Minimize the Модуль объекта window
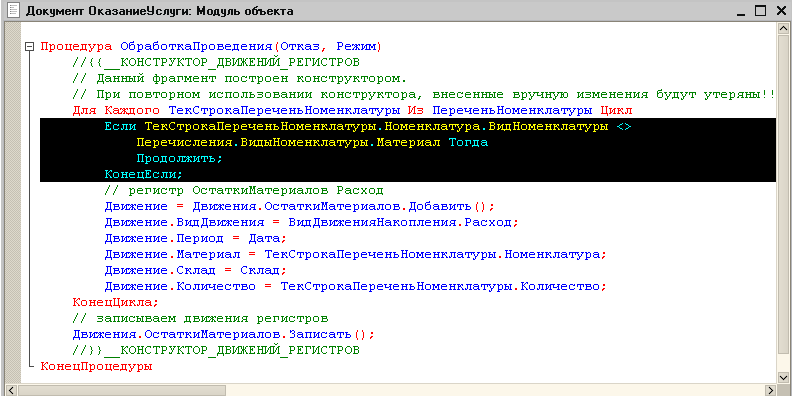Screen dimensions: 792x396 [x=740, y=11]
